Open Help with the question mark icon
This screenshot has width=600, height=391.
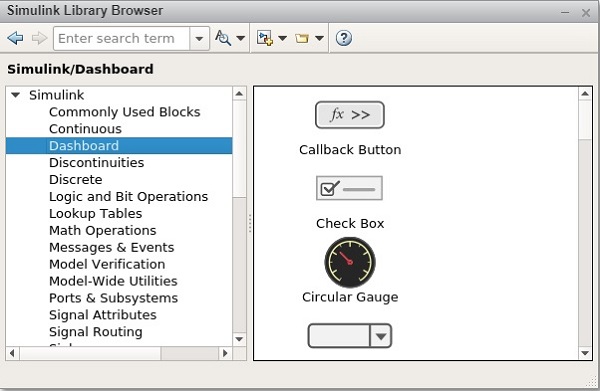(x=344, y=38)
